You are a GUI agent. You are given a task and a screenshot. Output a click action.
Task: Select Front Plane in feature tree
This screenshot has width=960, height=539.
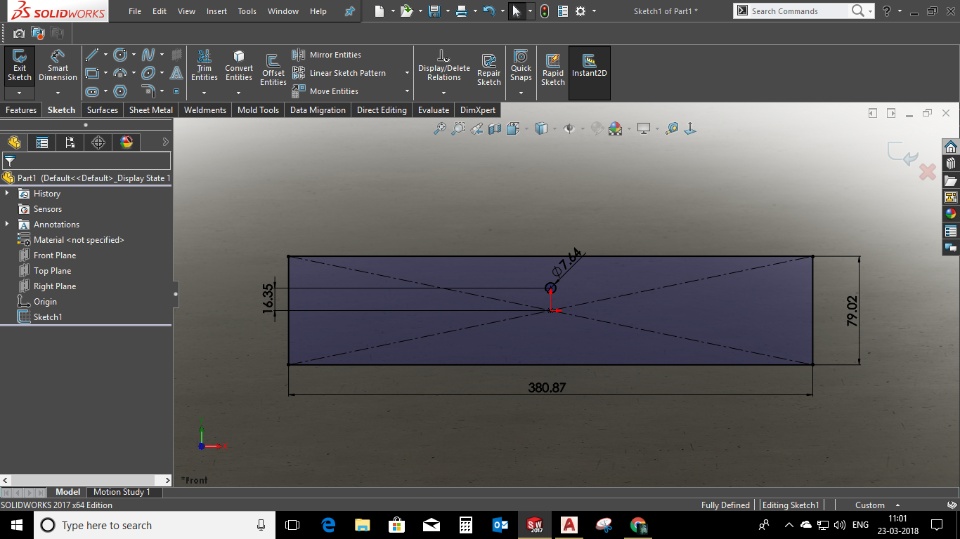tap(54, 255)
